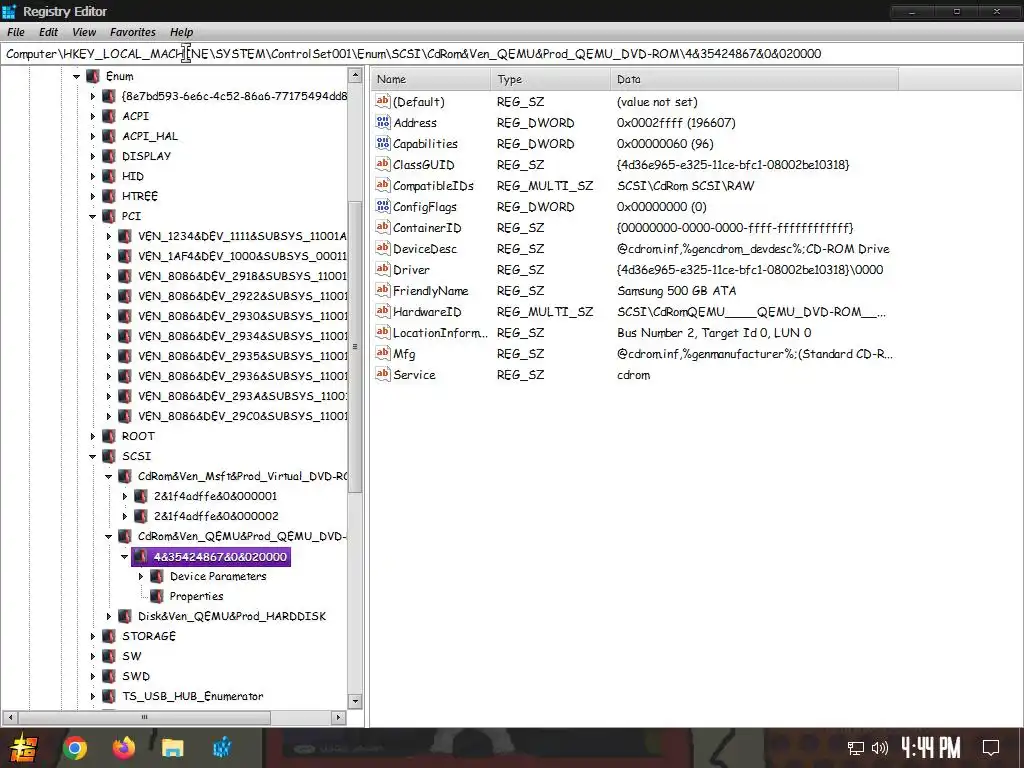Select the "Samsung 500 GB ATA" data value
This screenshot has width=1024, height=768.
click(x=677, y=291)
